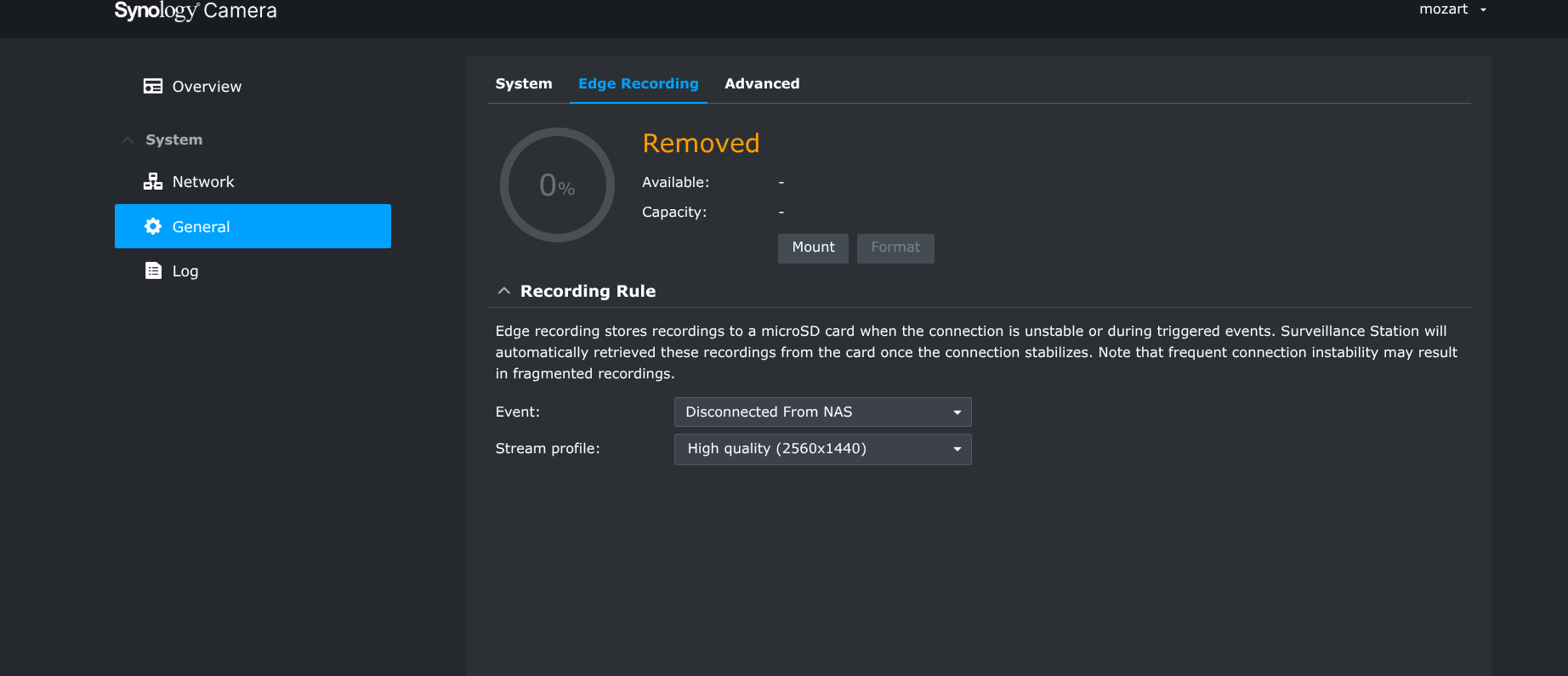The width and height of the screenshot is (1568, 676).
Task: Go to the Network settings page
Action: pyautogui.click(x=203, y=182)
